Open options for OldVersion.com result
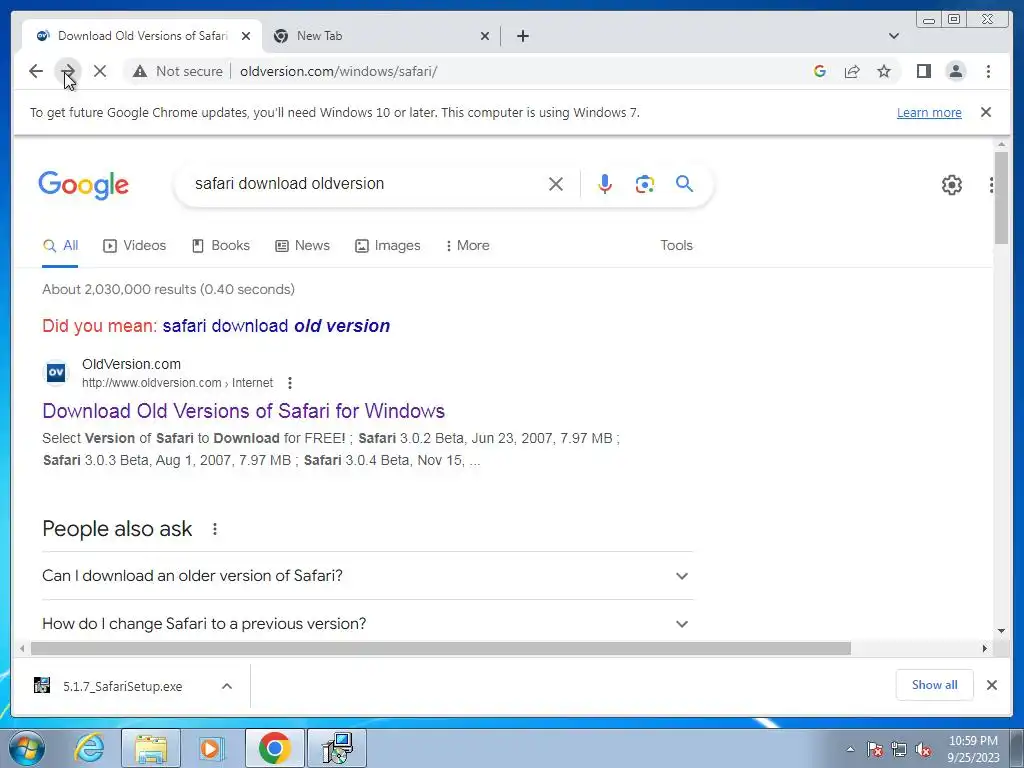The image size is (1024, 768). point(289,383)
